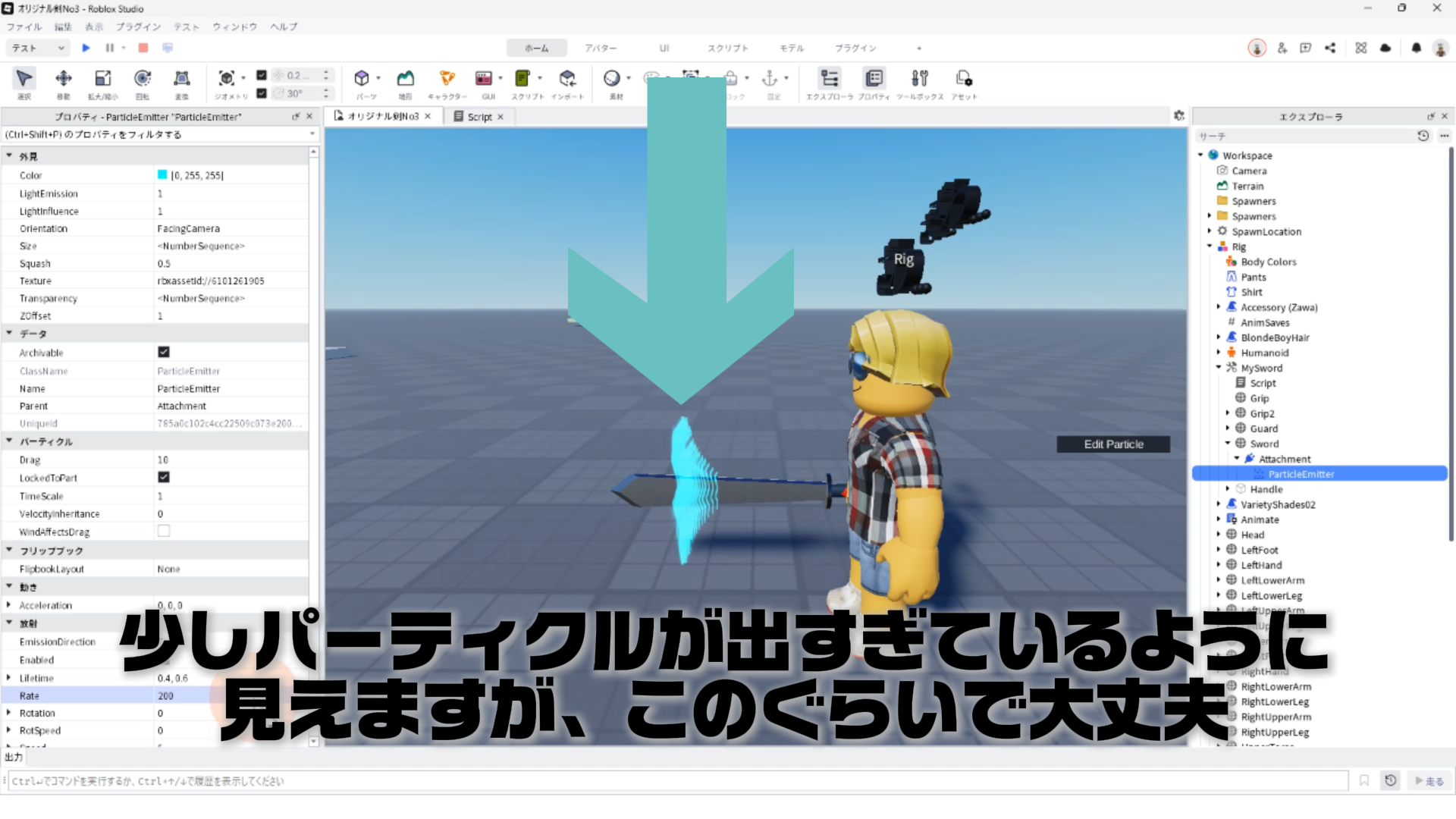This screenshot has height=819, width=1456.
Task: Select the Move tool in the toolbar
Action: (x=64, y=79)
